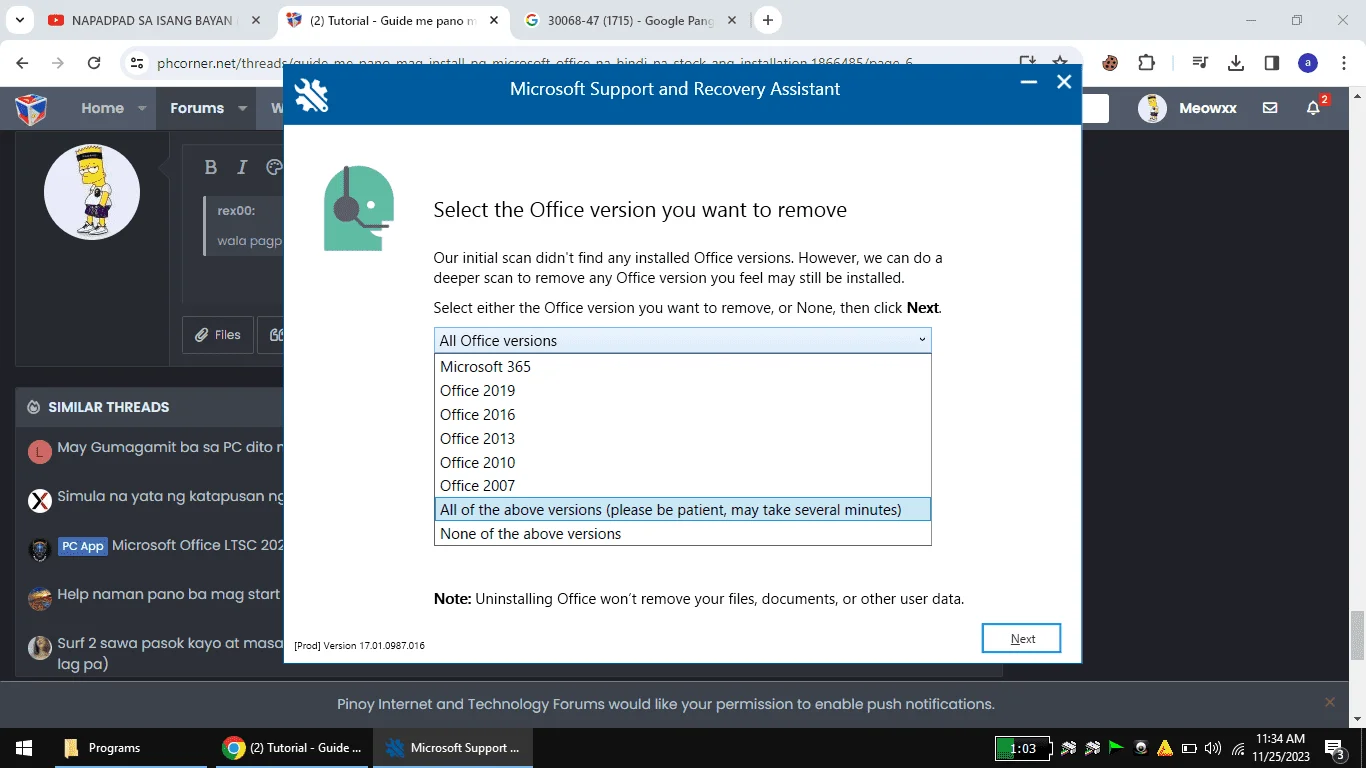Open 'Simula na yata ng katapusan' thread
1366x768 pixels.
pyautogui.click(x=170, y=496)
